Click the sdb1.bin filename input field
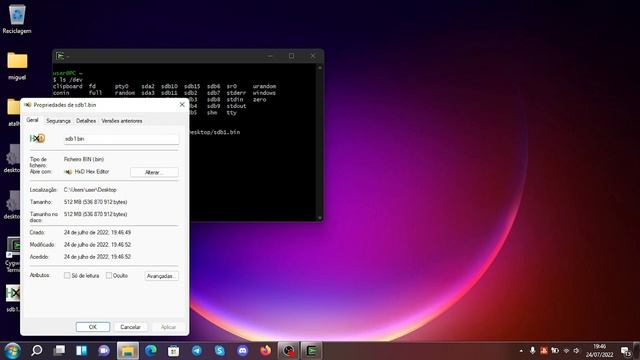This screenshot has width=640, height=360. [121, 139]
